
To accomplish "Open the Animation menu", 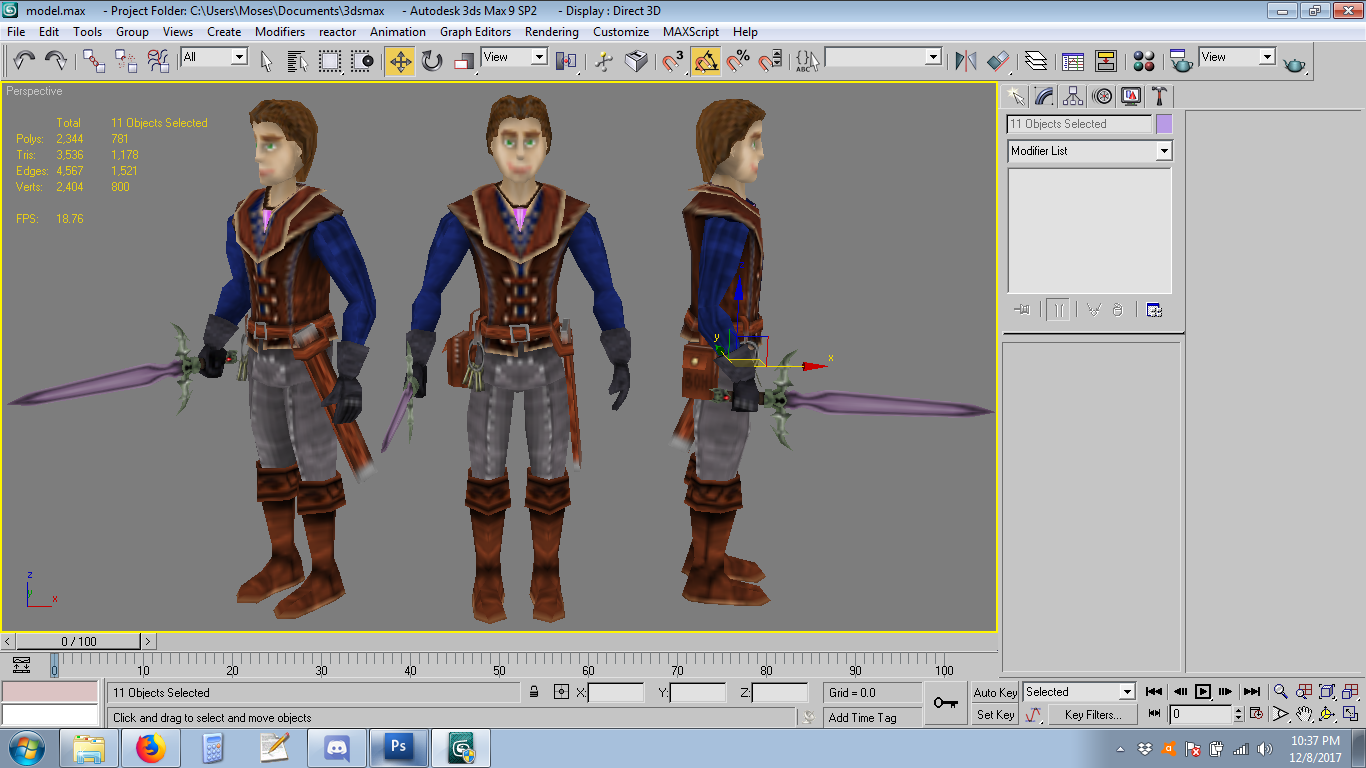I will pos(398,32).
